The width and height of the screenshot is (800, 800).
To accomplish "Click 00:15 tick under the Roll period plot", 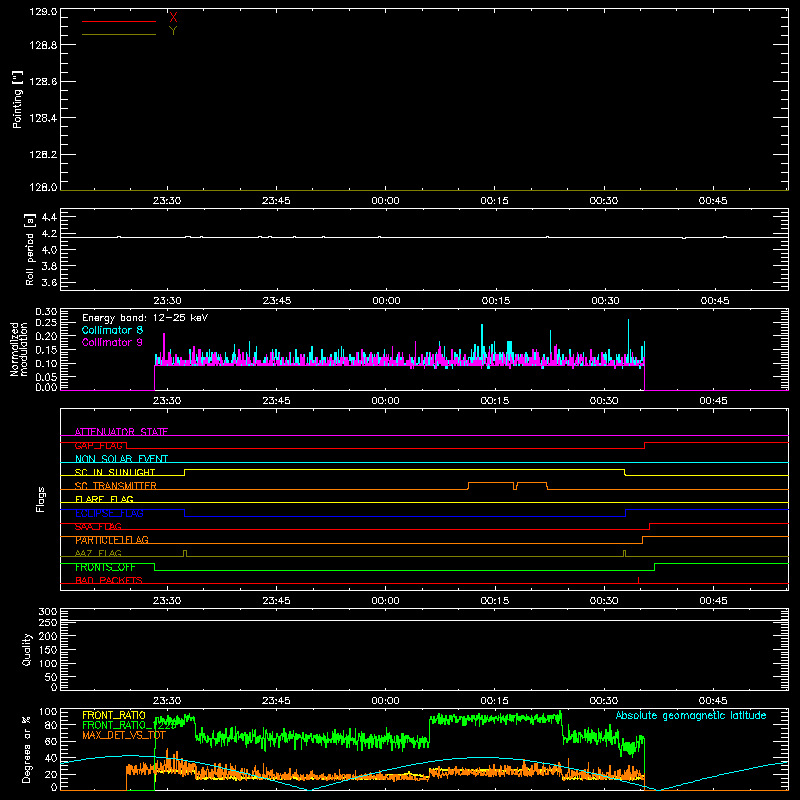I will click(x=495, y=301).
